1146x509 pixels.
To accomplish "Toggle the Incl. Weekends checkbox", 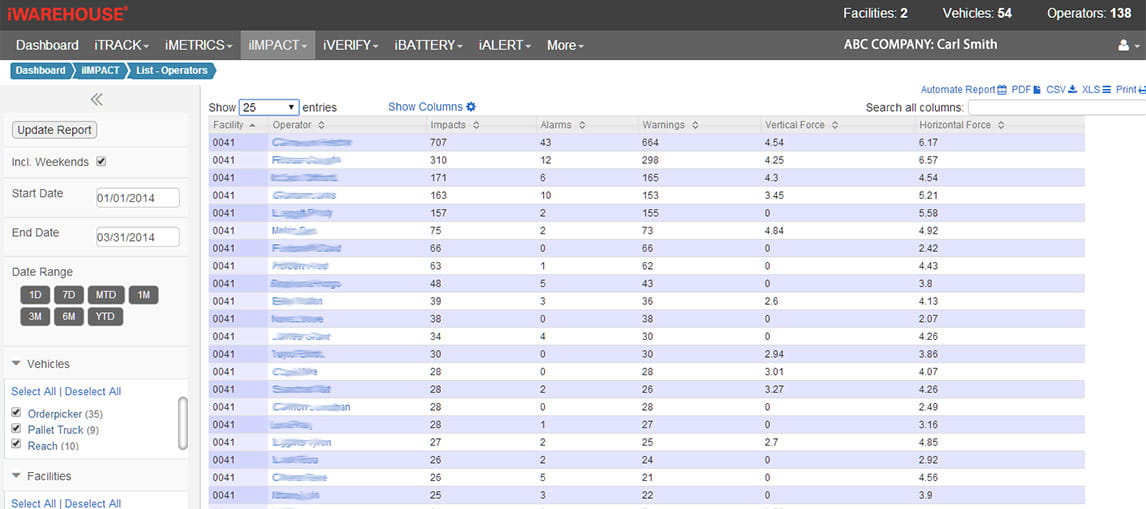I will [x=101, y=162].
